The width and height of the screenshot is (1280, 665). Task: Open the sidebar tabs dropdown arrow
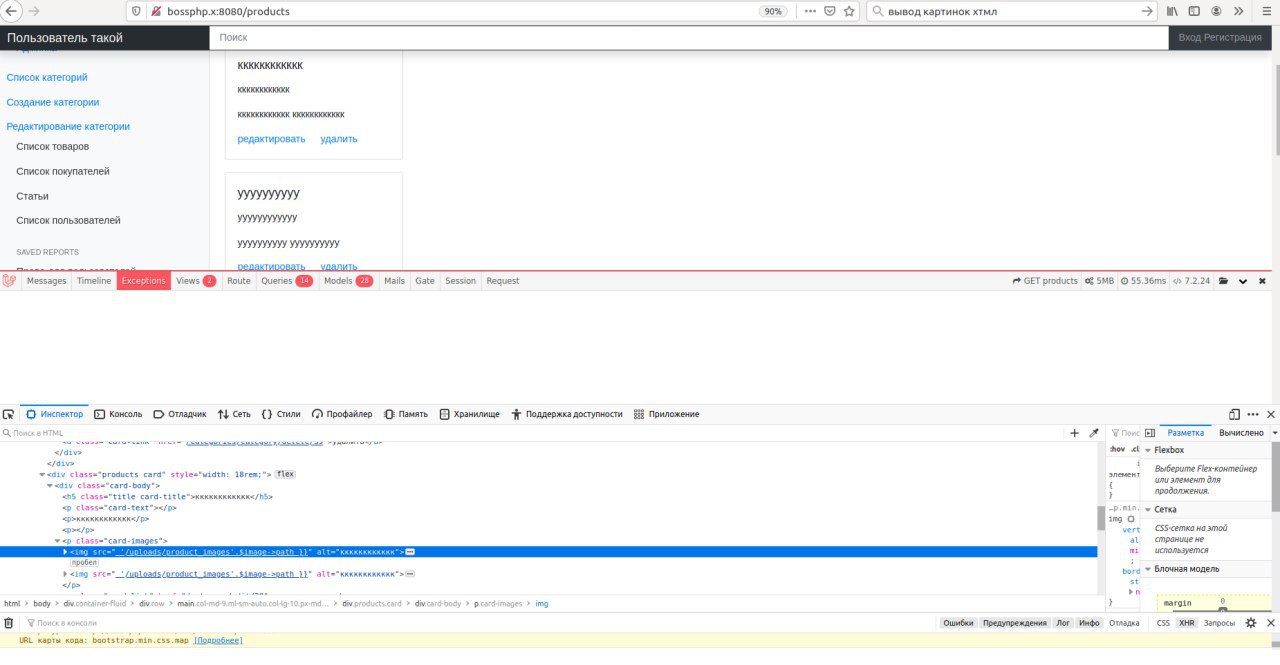[x=1274, y=433]
